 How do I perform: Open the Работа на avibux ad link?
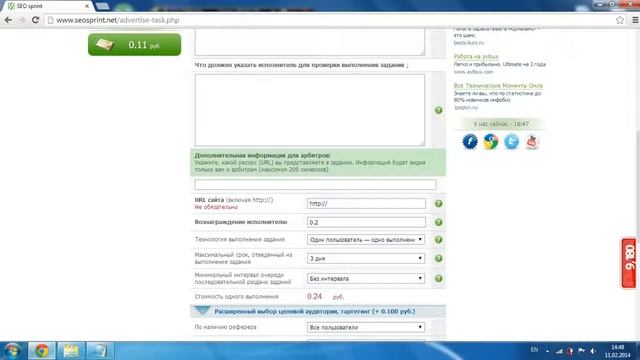coord(476,56)
